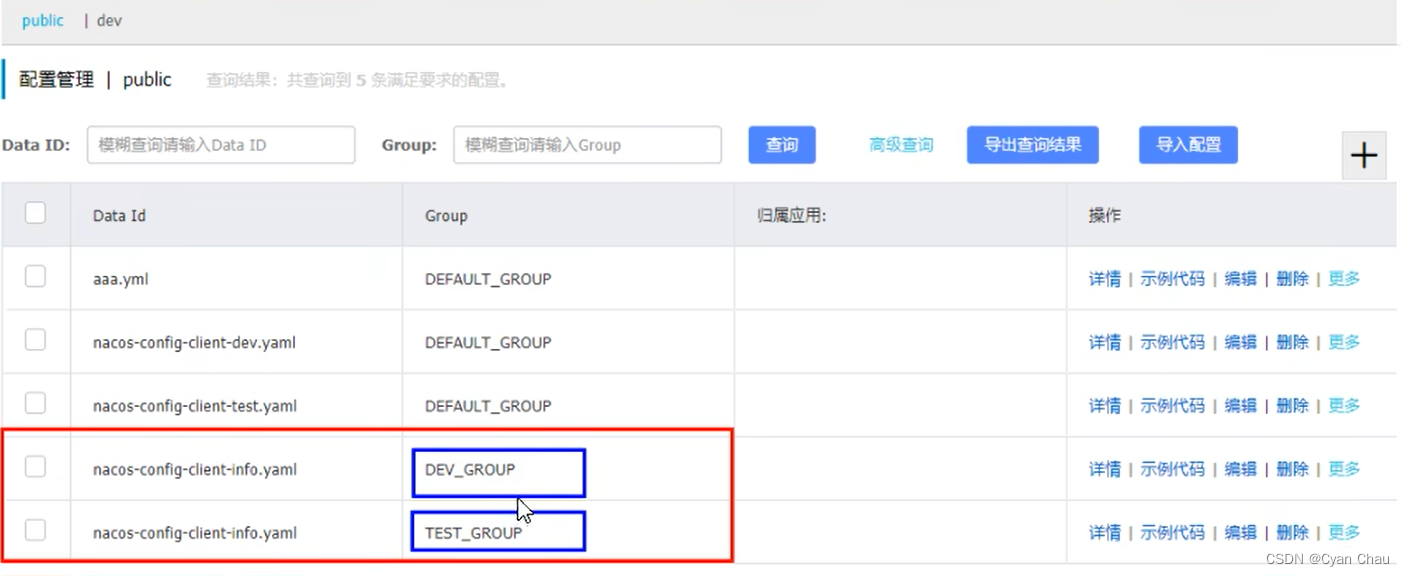This screenshot has width=1405, height=576.
Task: Click the 配置管理 page title
Action: 57,80
